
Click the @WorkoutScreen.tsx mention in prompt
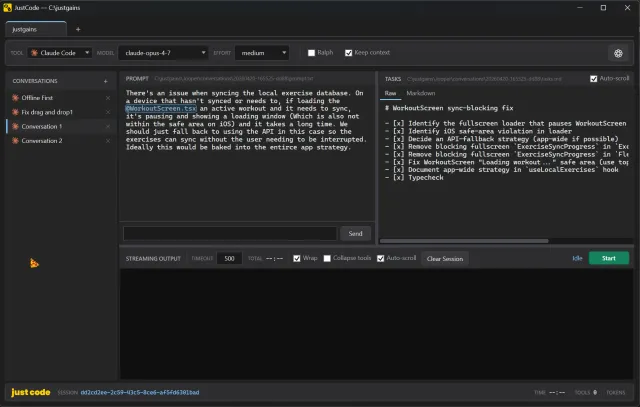[x=161, y=109]
